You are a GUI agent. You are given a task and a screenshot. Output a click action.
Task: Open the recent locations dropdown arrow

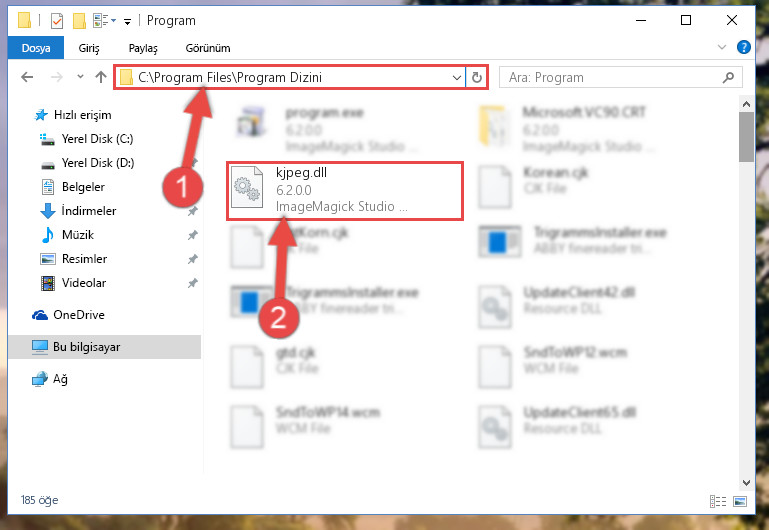coord(80,77)
